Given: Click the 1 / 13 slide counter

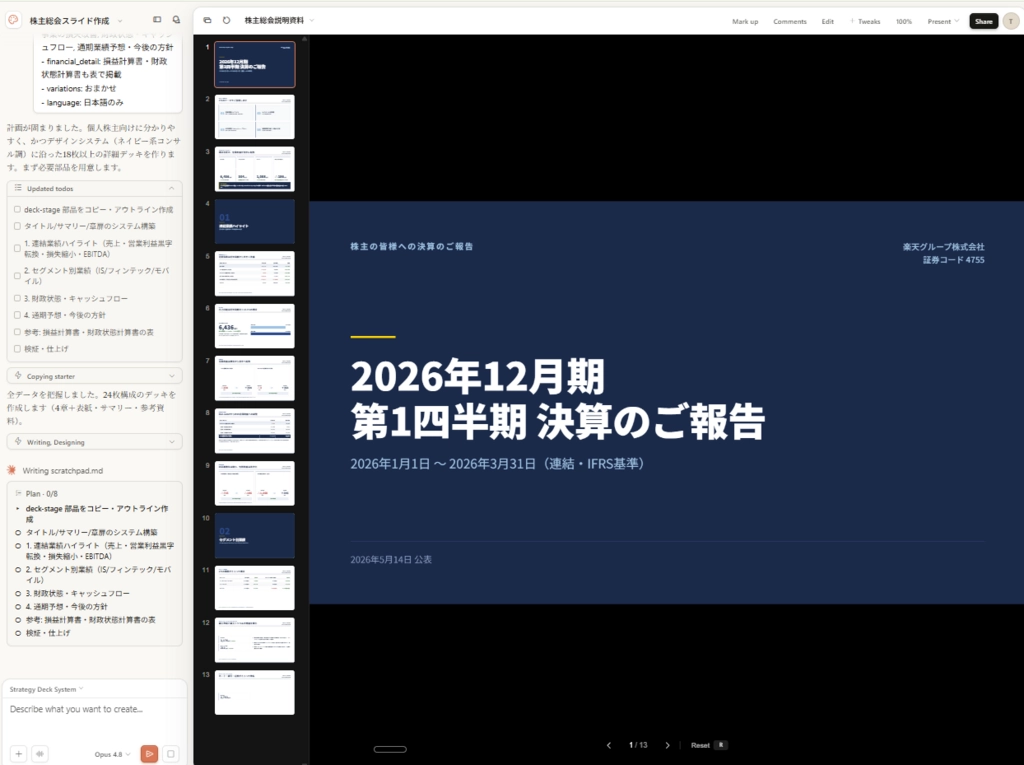Looking at the screenshot, I should click(638, 745).
